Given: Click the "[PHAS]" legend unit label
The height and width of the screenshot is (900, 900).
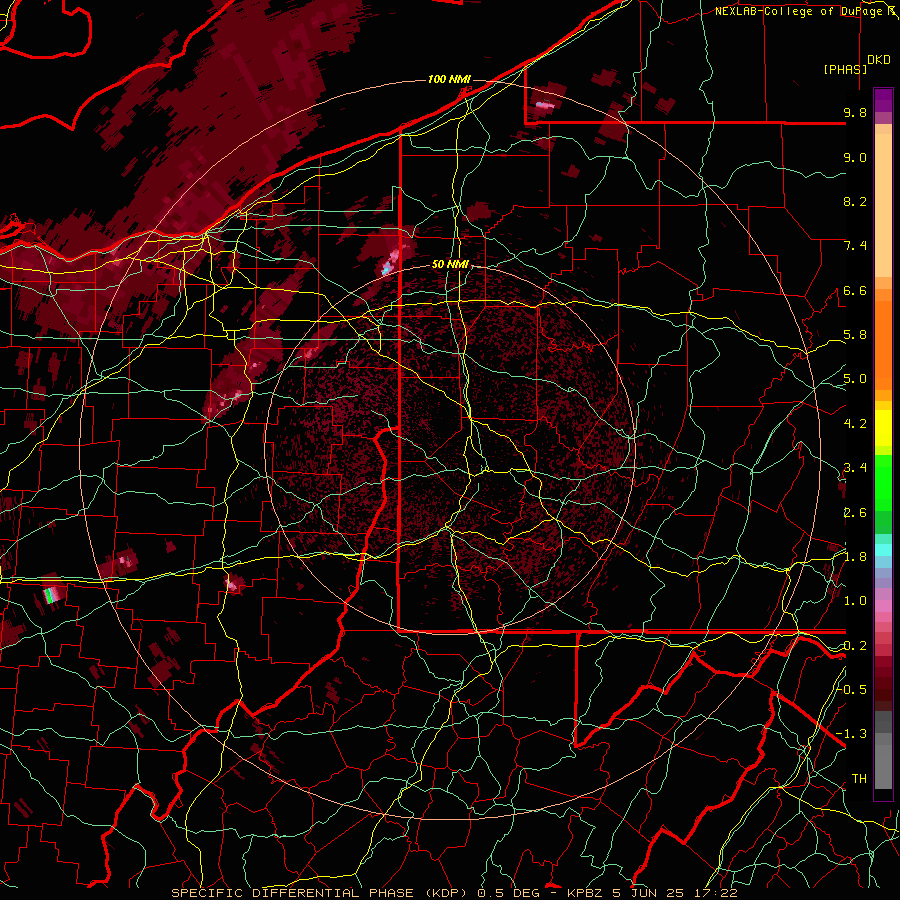Looking at the screenshot, I should pyautogui.click(x=845, y=69).
